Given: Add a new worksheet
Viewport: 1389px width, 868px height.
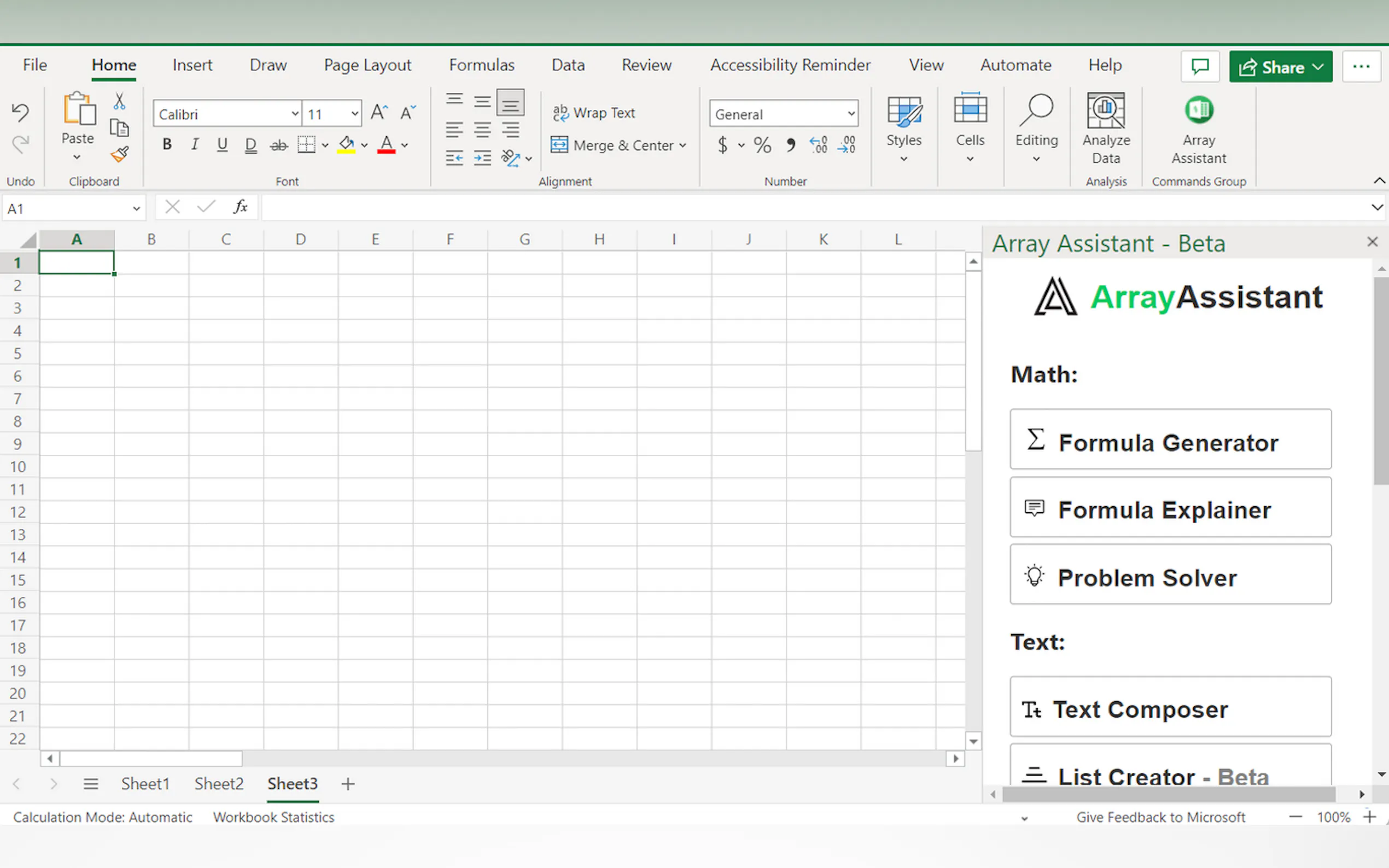Looking at the screenshot, I should [347, 783].
